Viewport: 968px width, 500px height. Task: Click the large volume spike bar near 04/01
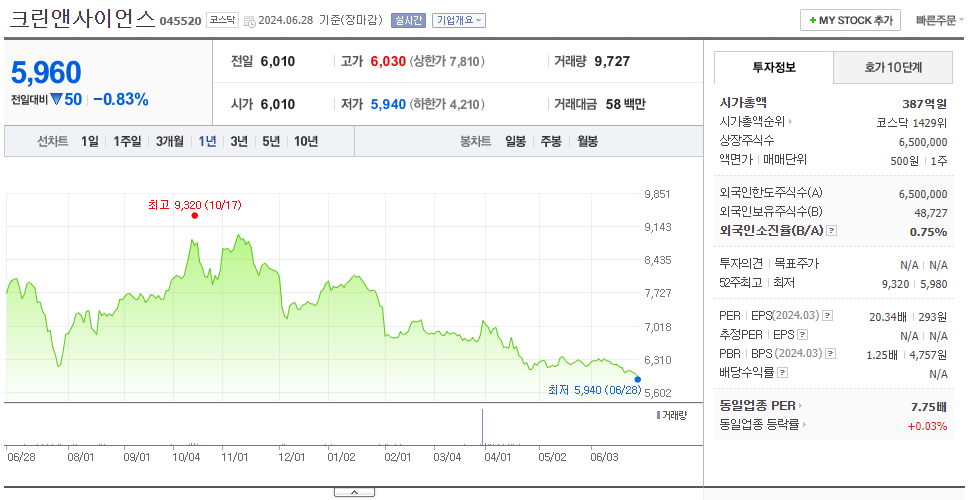[x=482, y=427]
